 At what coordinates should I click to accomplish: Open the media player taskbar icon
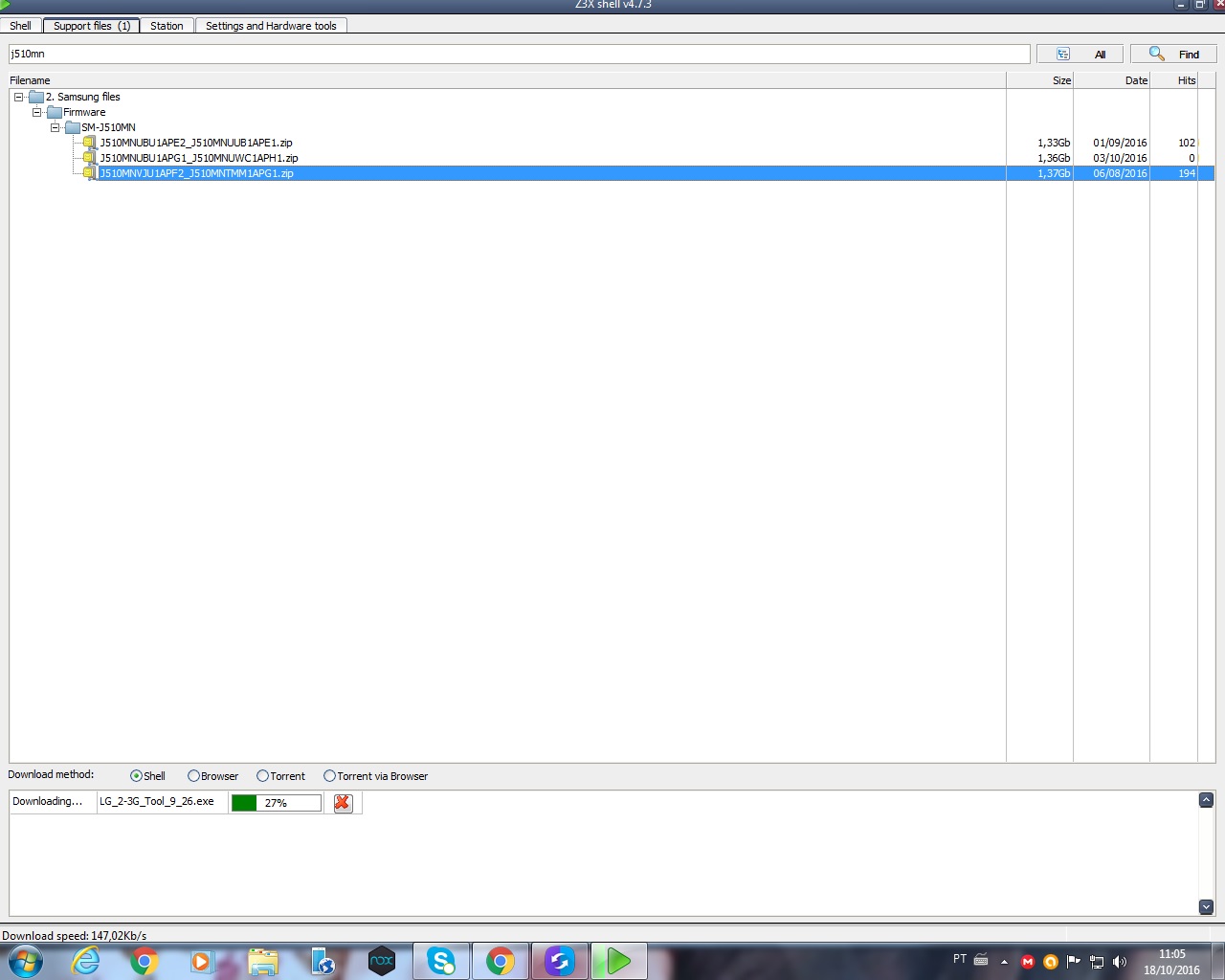point(202,961)
